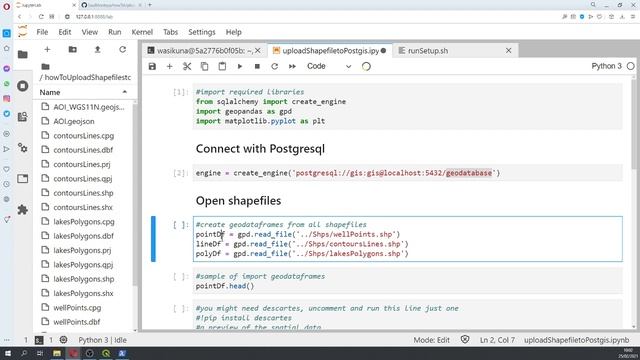Open Running Terminals and Kernels sidebar tab
Screen dimensions: 640x360
pos(23,86)
